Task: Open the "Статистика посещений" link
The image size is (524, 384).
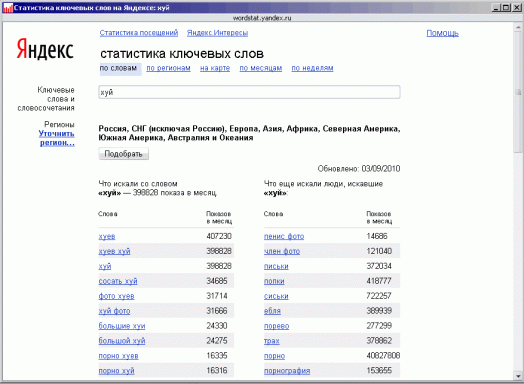Action: 139,33
